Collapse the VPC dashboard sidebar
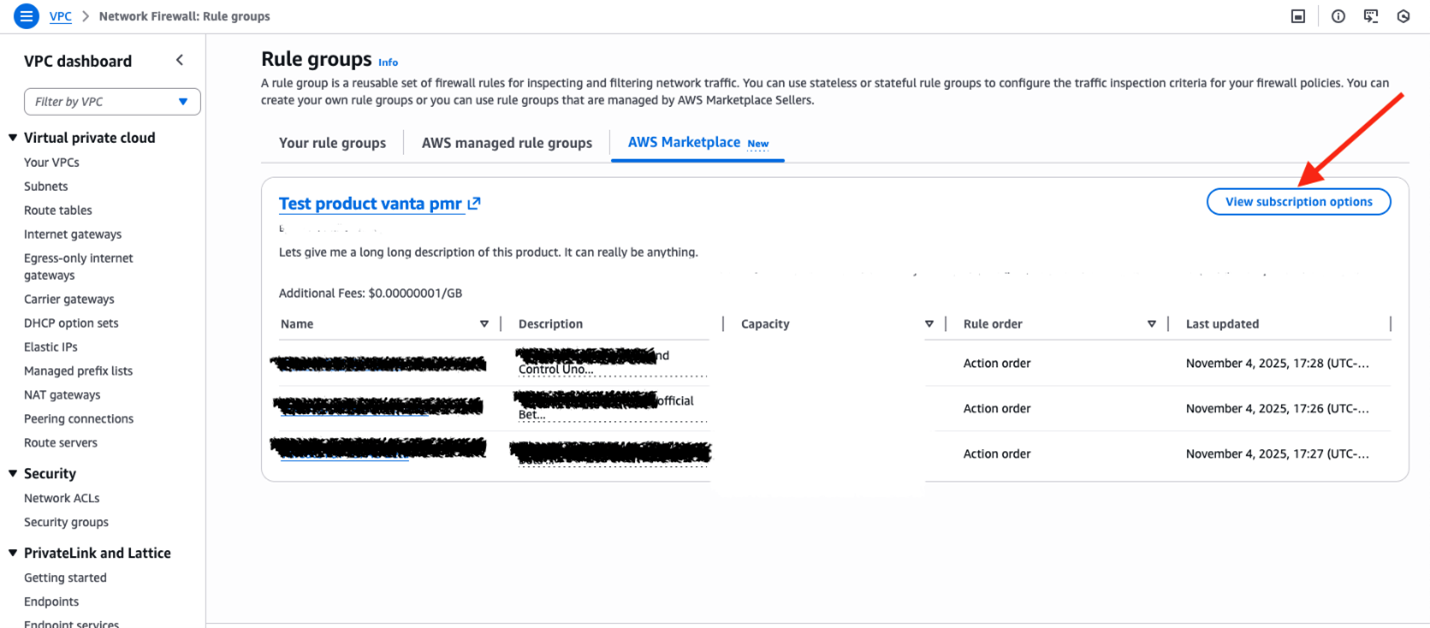1430x628 pixels. (179, 59)
